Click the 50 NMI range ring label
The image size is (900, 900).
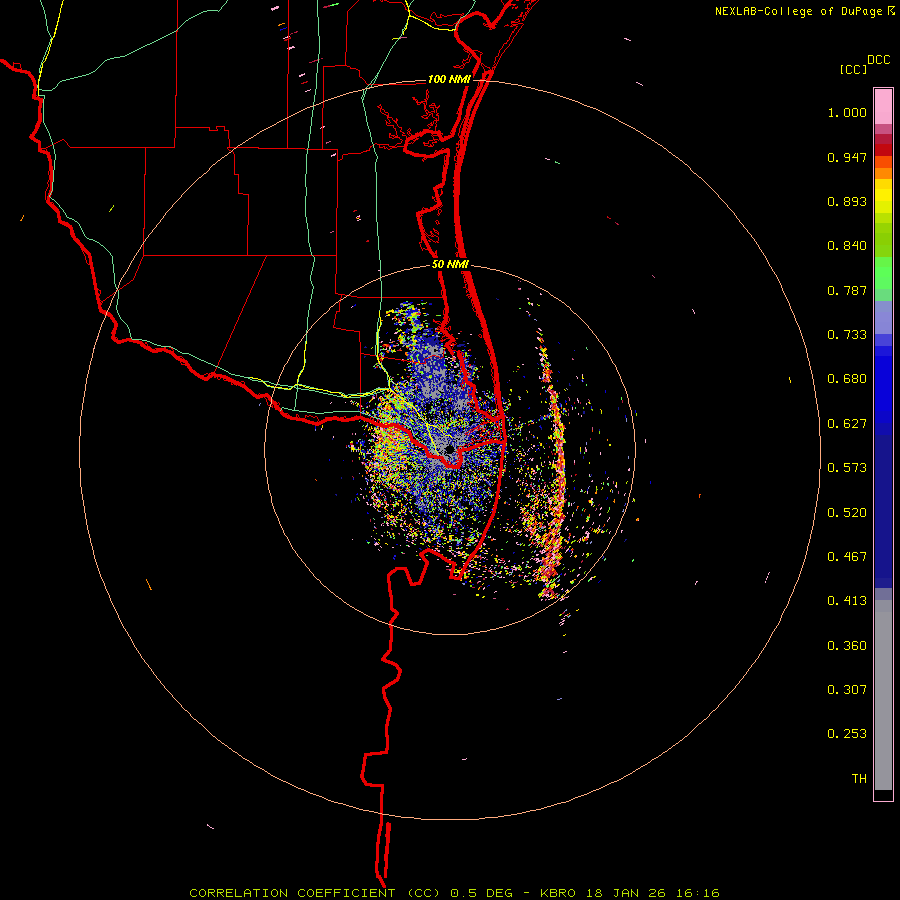(451, 265)
